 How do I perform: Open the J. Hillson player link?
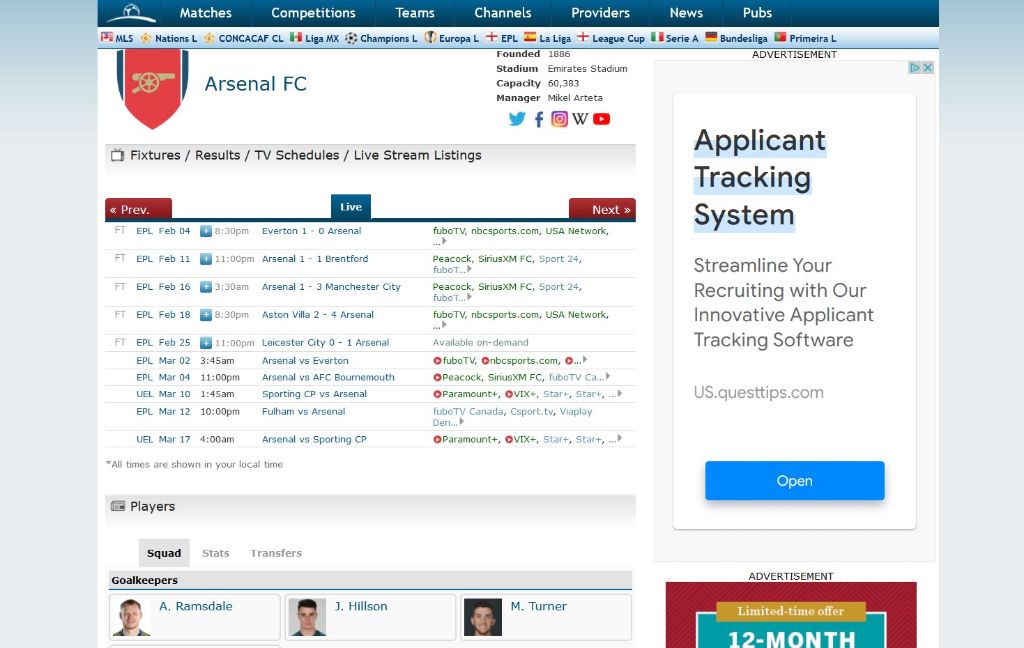360,606
